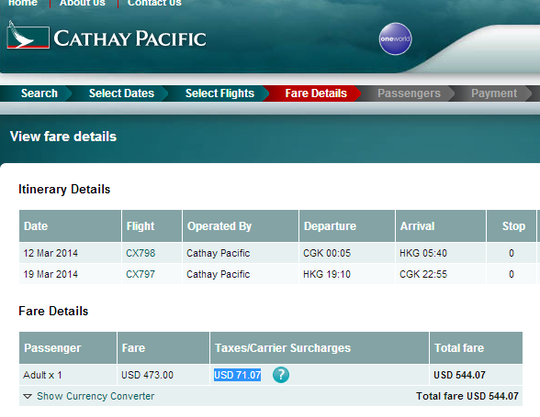Open the taxes help question mark icon
Viewport: 540px width, 417px height.
(281, 375)
